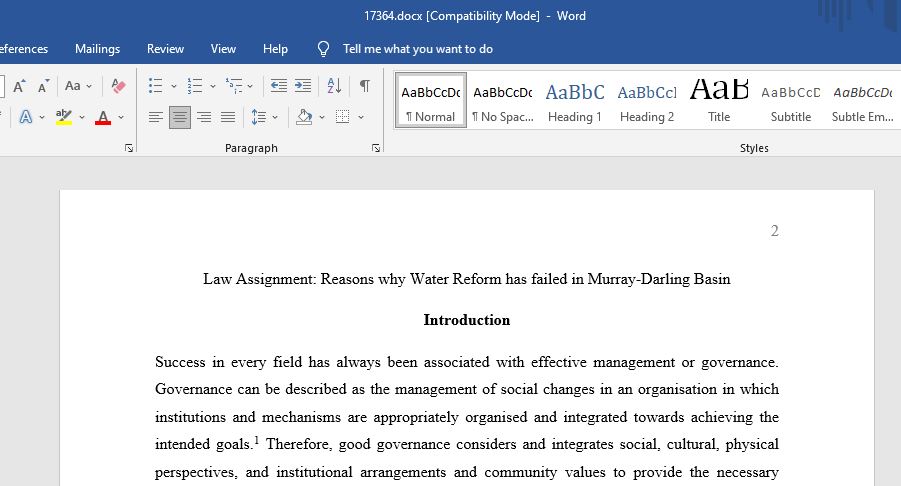
Task: Click Tell me what you want to do
Action: click(x=418, y=49)
